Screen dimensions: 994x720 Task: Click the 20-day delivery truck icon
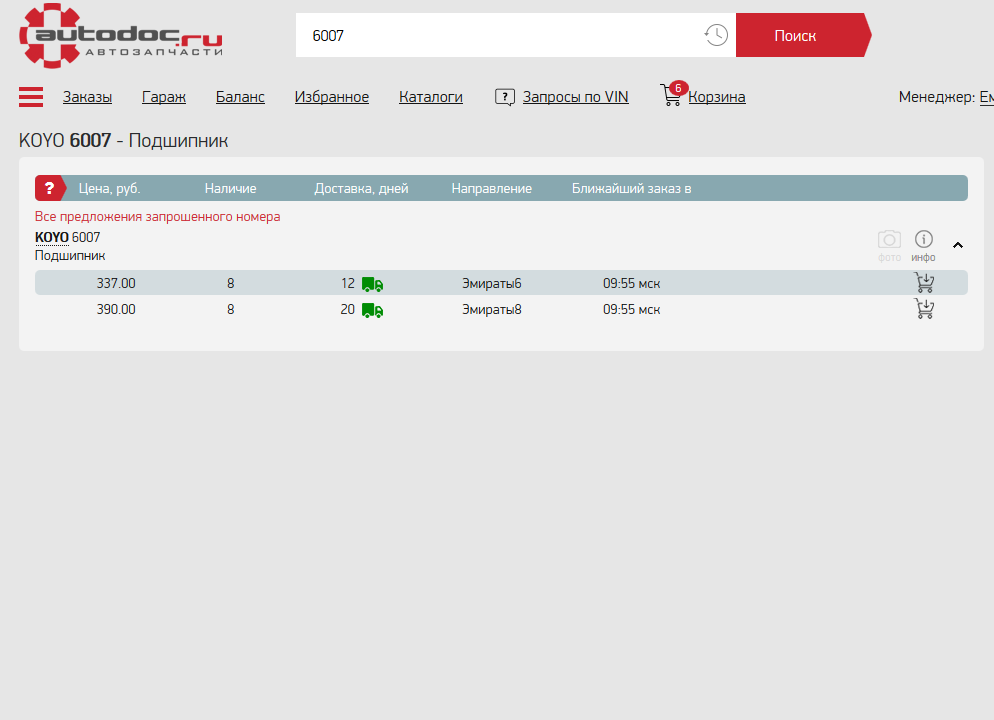pyautogui.click(x=372, y=310)
